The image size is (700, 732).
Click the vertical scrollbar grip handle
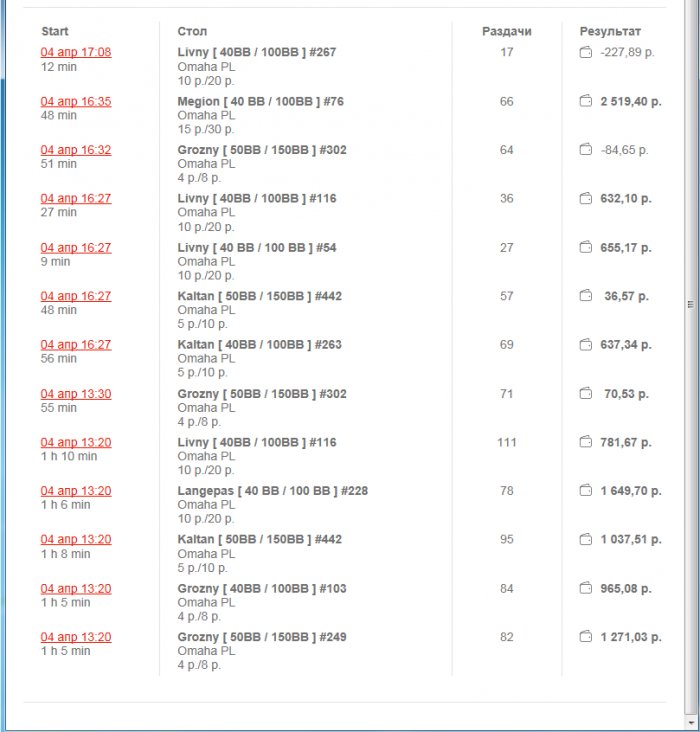click(690, 304)
